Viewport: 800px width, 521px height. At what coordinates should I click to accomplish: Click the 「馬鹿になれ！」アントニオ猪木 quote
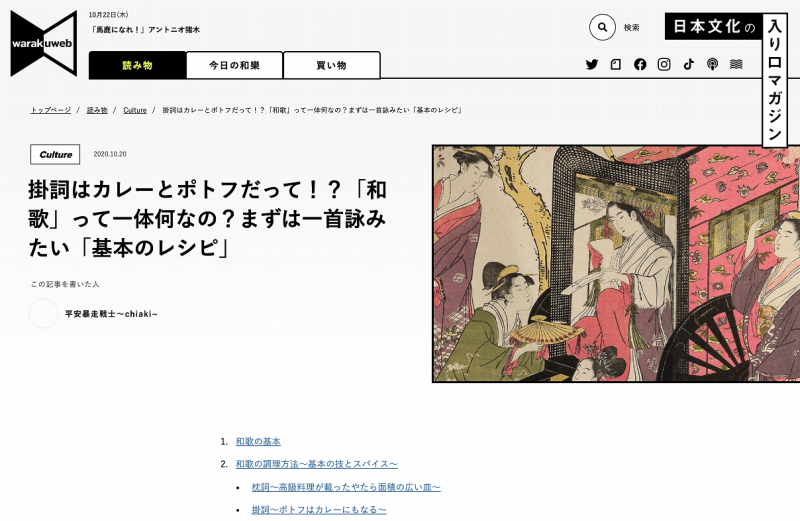pos(144,30)
